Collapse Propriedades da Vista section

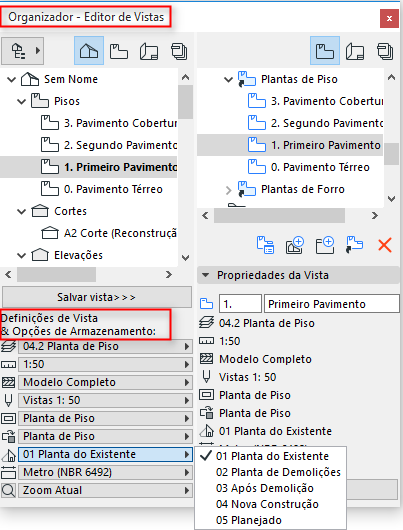[206, 275]
